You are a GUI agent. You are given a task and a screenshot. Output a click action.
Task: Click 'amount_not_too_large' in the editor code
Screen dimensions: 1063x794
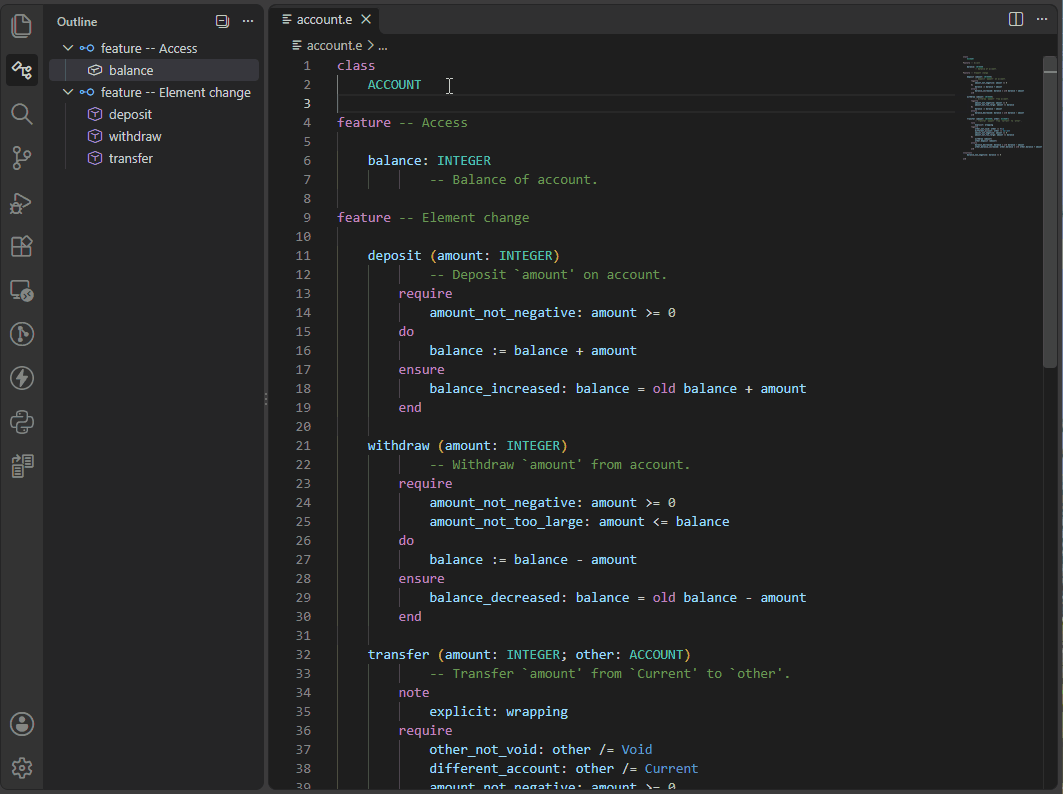pos(506,521)
